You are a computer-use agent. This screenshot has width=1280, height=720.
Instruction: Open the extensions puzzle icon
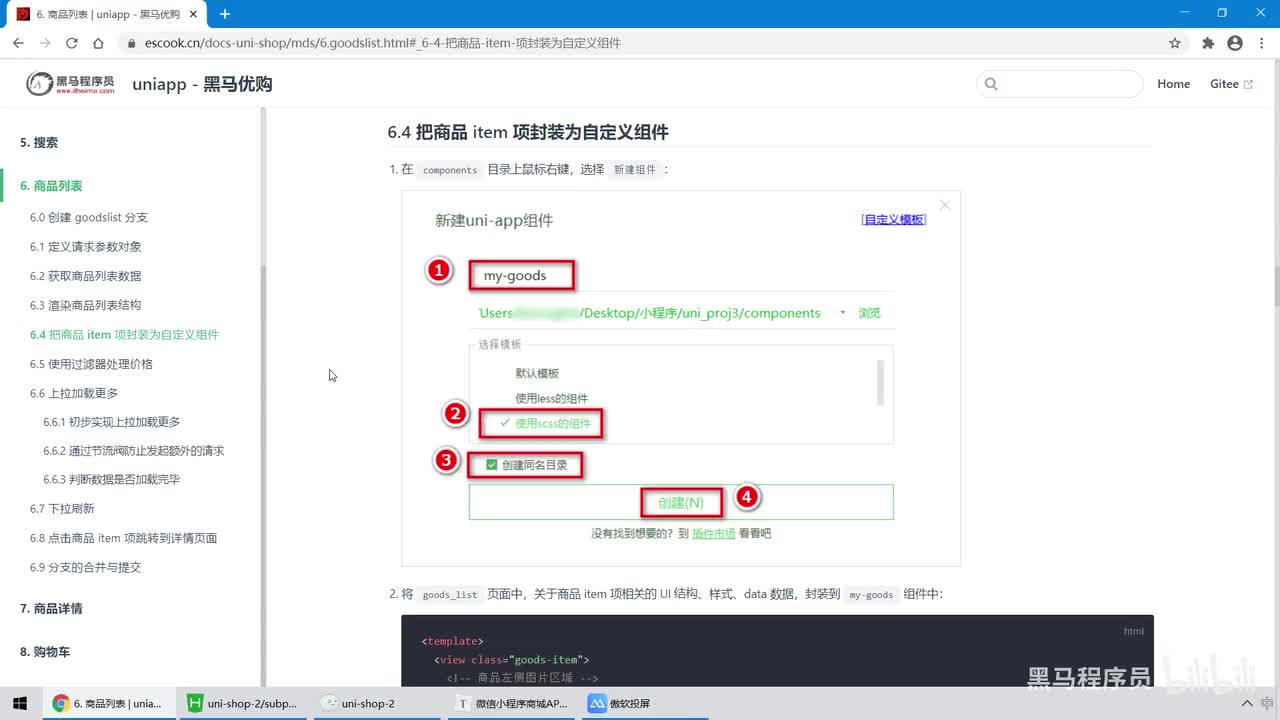click(1208, 43)
